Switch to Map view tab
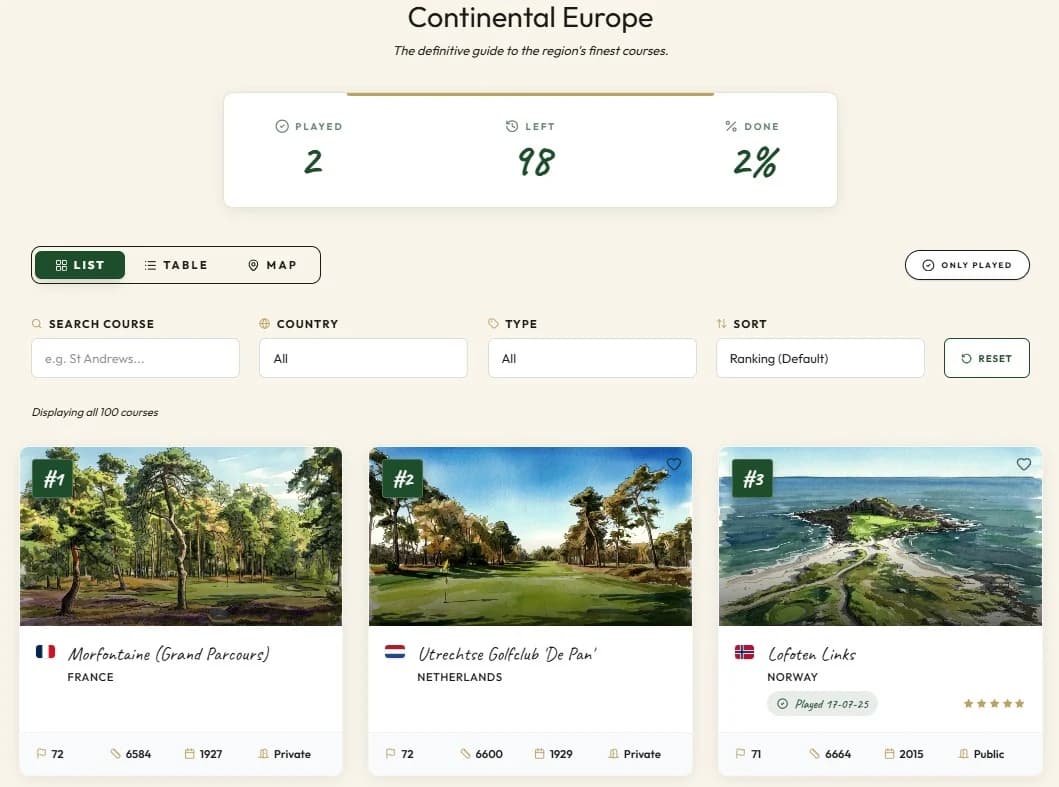 pyautogui.click(x=272, y=265)
